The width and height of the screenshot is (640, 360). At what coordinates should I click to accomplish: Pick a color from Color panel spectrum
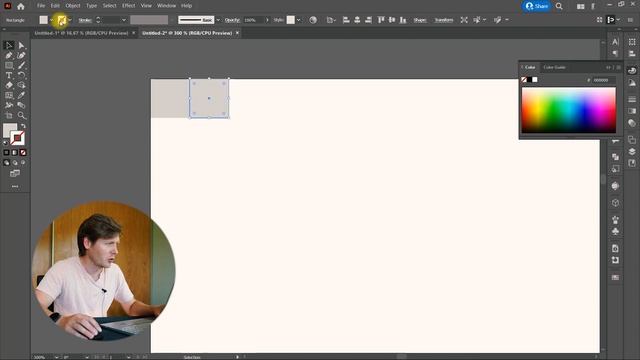click(569, 111)
